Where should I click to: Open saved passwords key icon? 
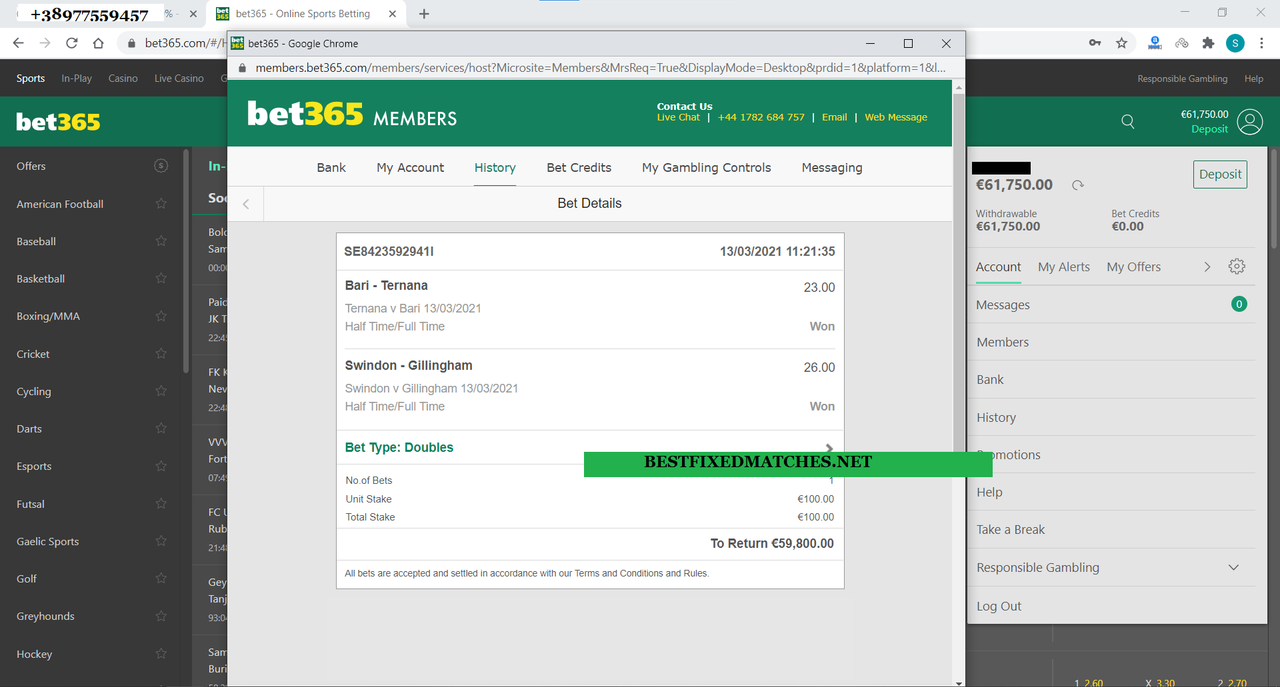tap(1095, 43)
